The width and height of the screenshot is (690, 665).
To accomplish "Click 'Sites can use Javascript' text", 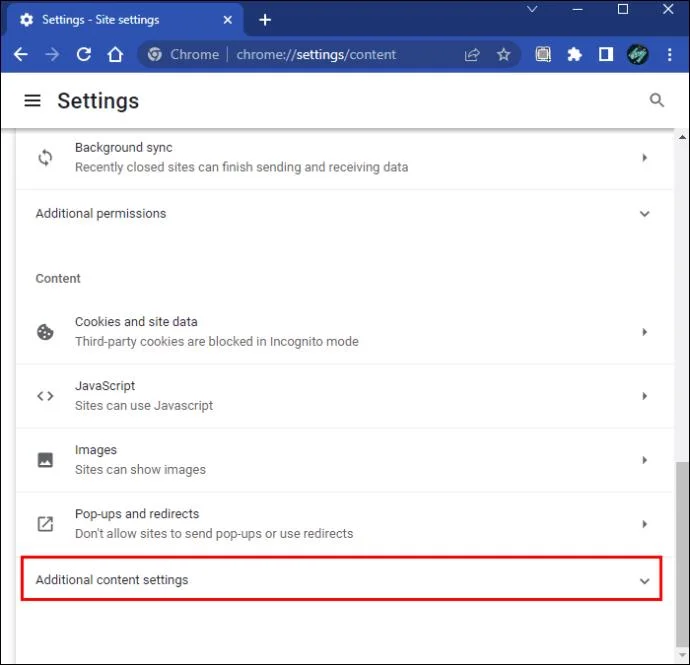I will [x=143, y=405].
